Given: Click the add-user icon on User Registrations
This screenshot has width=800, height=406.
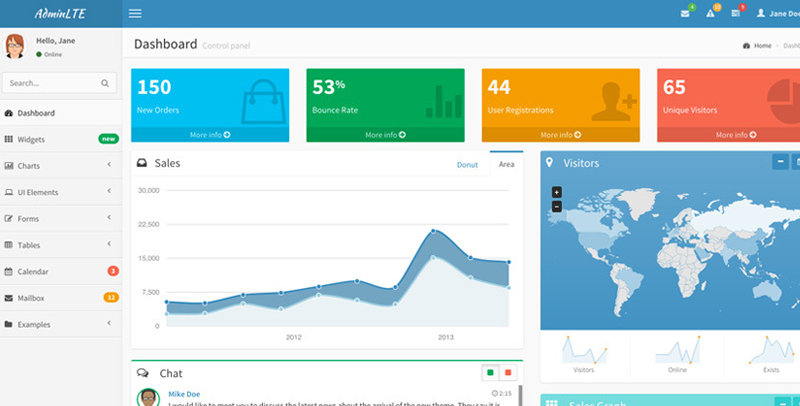Looking at the screenshot, I should coord(614,102).
